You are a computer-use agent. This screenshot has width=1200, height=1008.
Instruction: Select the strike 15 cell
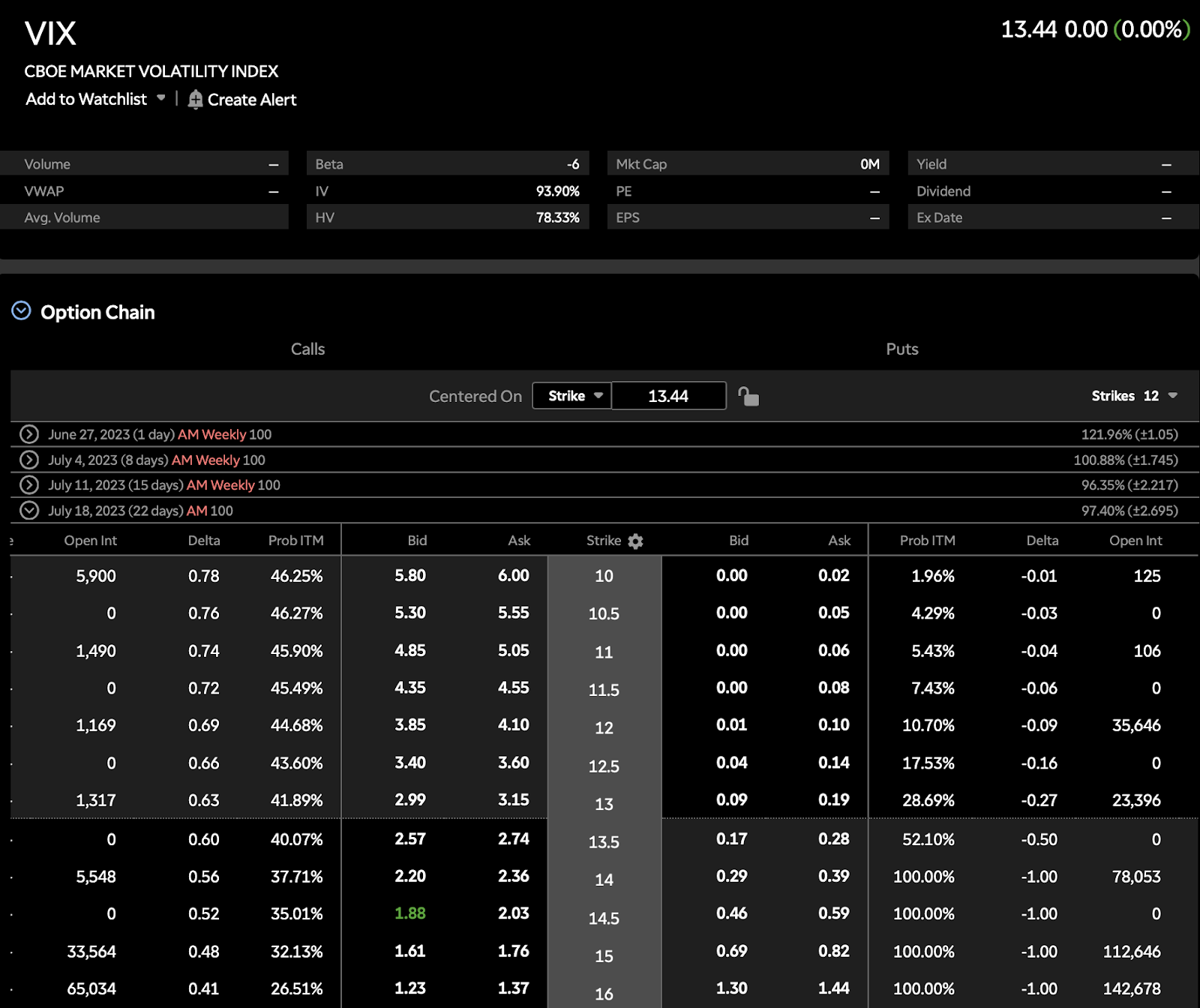(604, 956)
